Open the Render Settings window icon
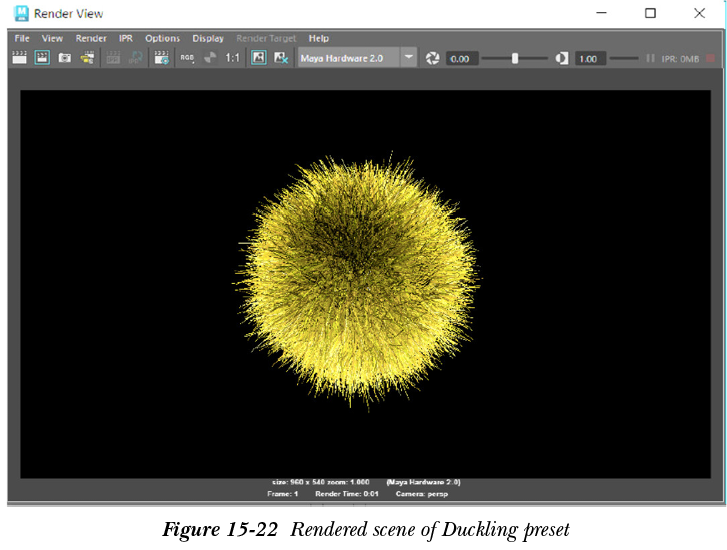This screenshot has height=550, width=727. click(x=161, y=58)
